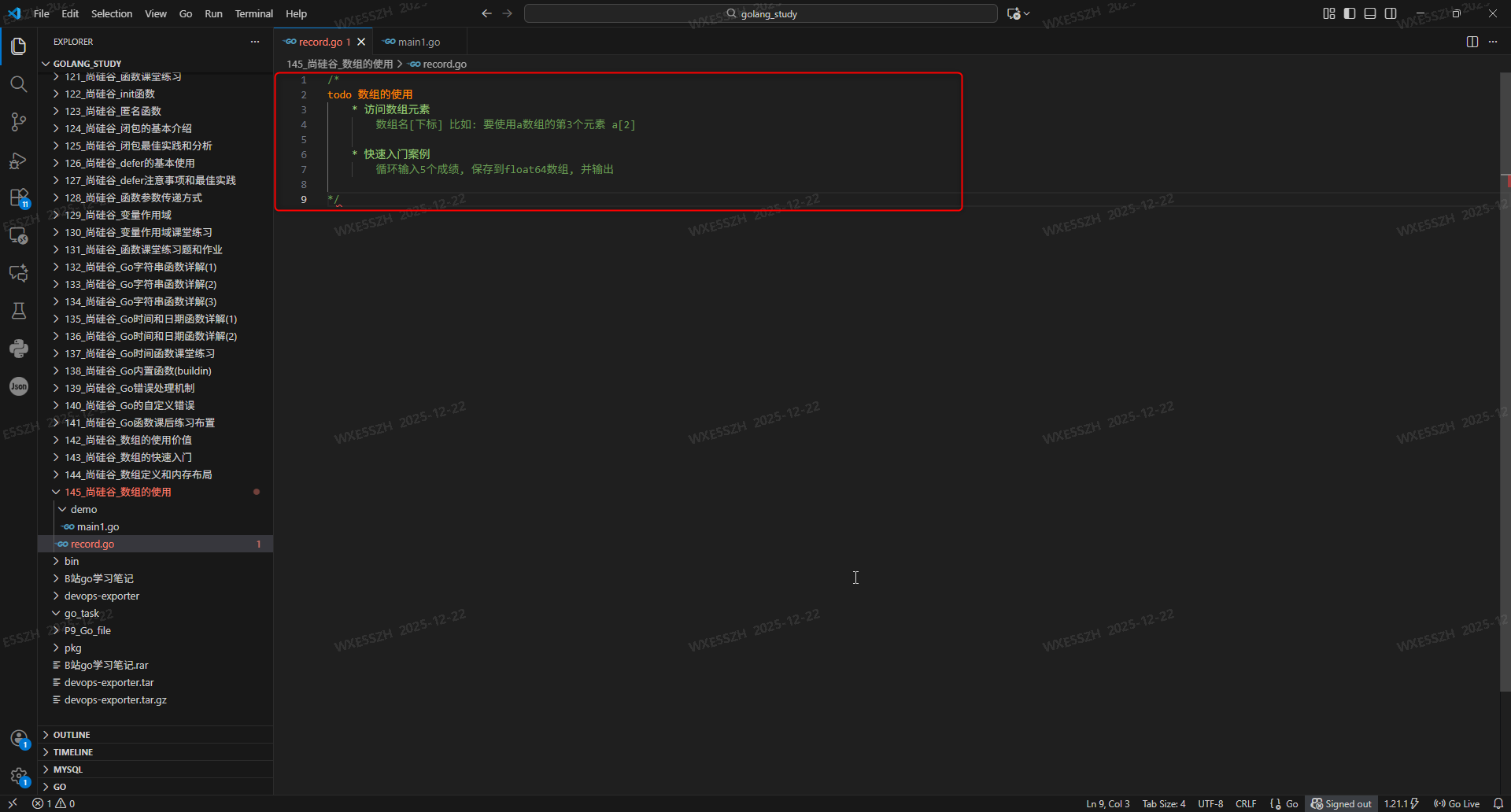Image resolution: width=1511 pixels, height=812 pixels.
Task: Expand the TIMELINE section
Action: pos(156,752)
